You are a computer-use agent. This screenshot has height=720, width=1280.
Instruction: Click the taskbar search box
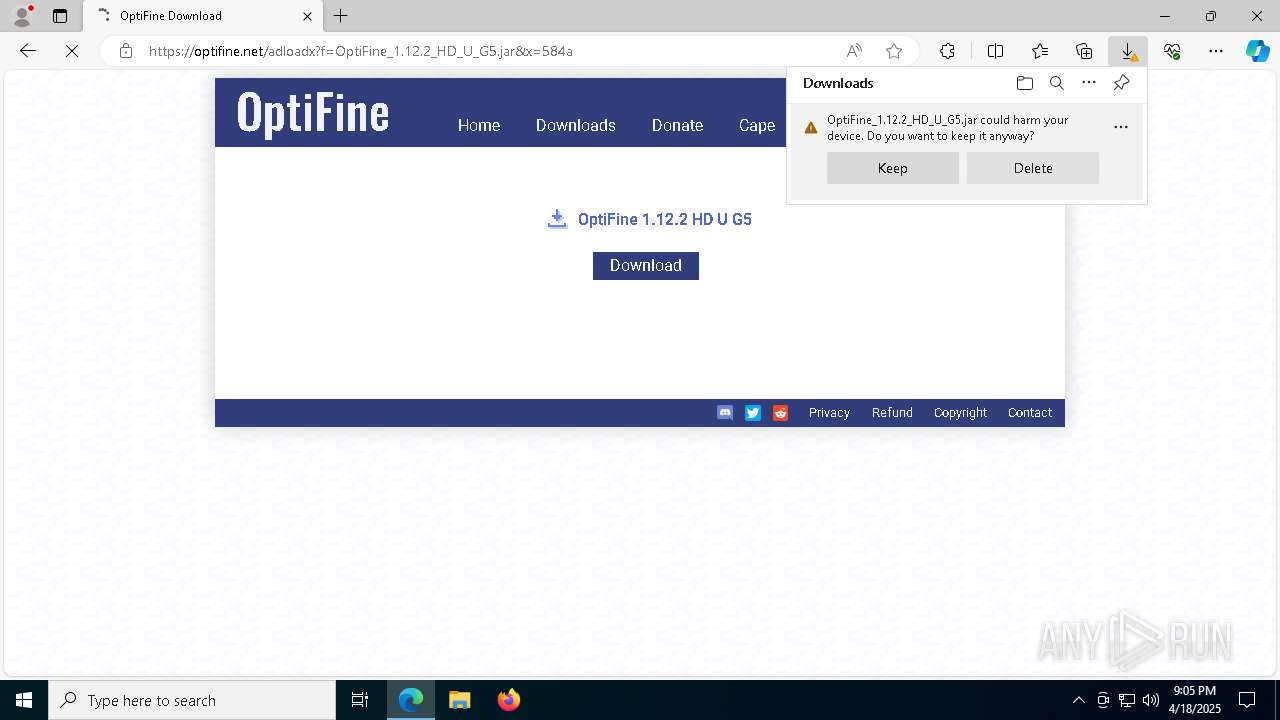click(192, 700)
